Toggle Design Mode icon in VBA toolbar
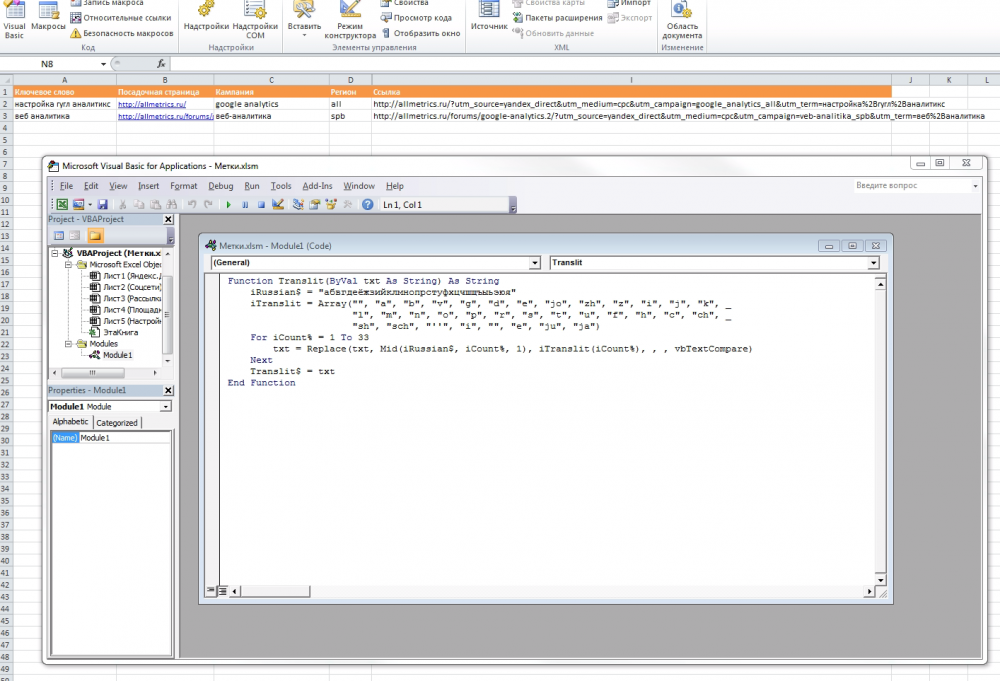Viewport: 1000px width, 681px height. (277, 205)
